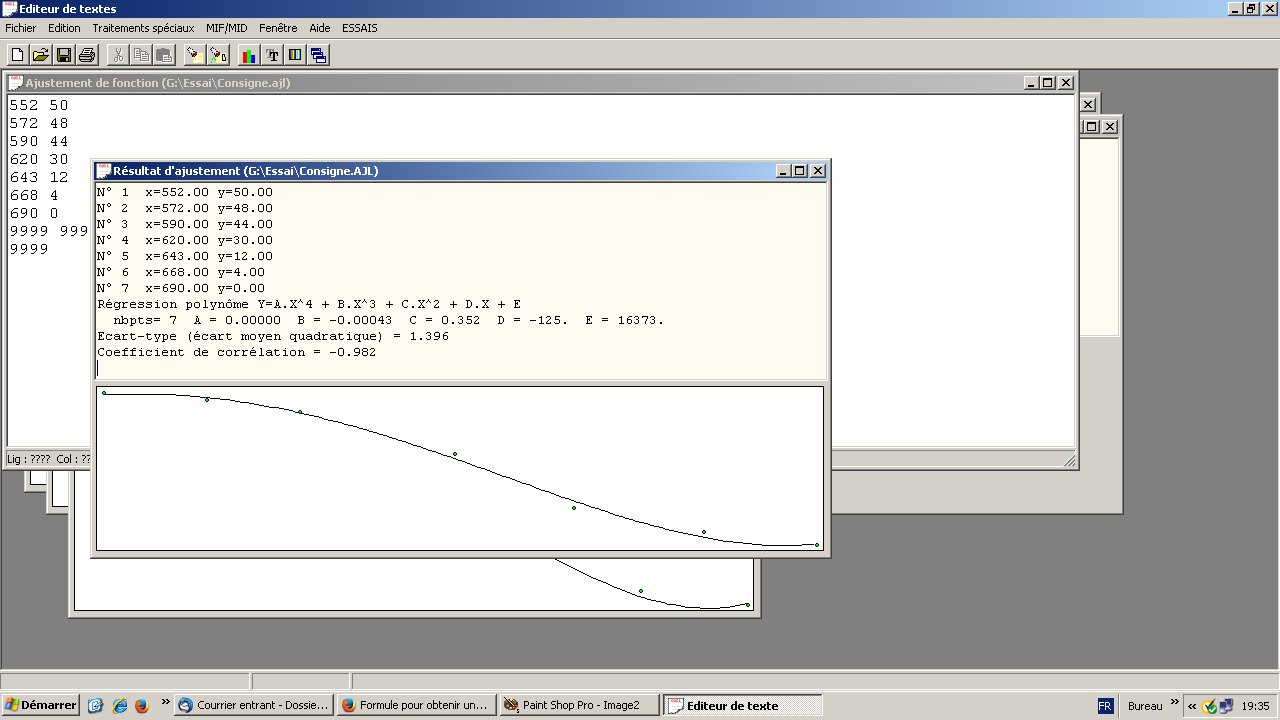Save the file with the floppy disk icon

63,55
